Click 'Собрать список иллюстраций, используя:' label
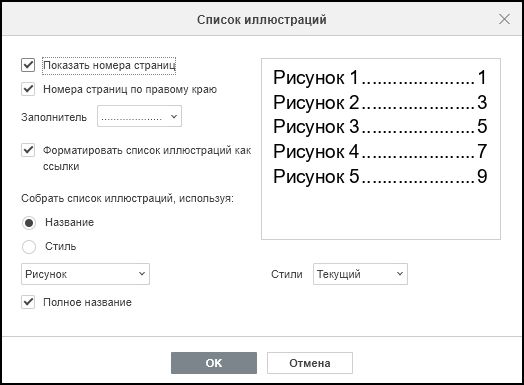This screenshot has width=524, height=385. 127,198
